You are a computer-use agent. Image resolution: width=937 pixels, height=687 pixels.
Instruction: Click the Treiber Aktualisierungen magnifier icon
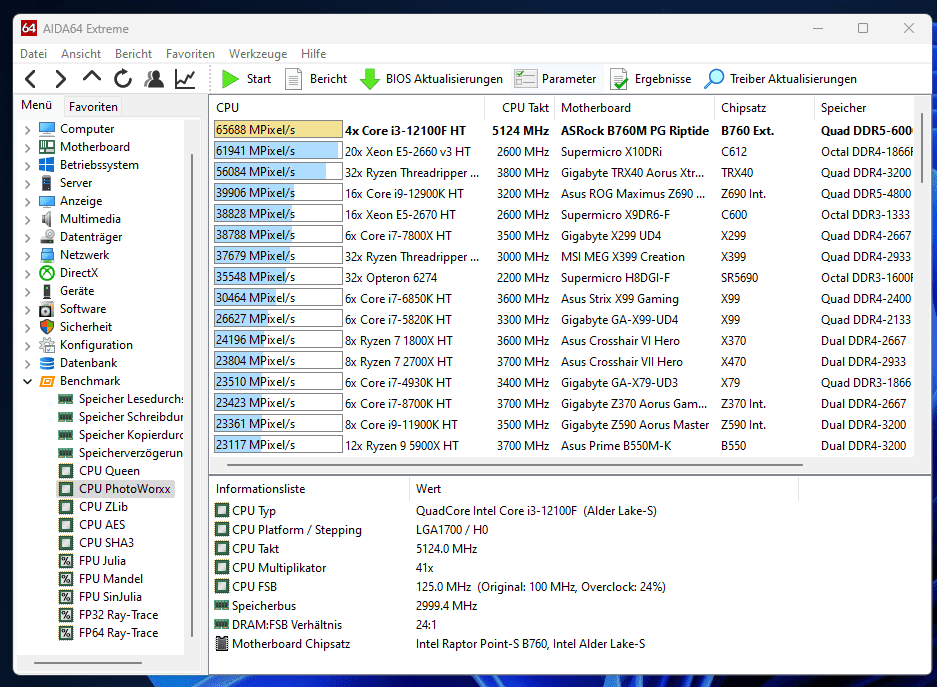(714, 79)
